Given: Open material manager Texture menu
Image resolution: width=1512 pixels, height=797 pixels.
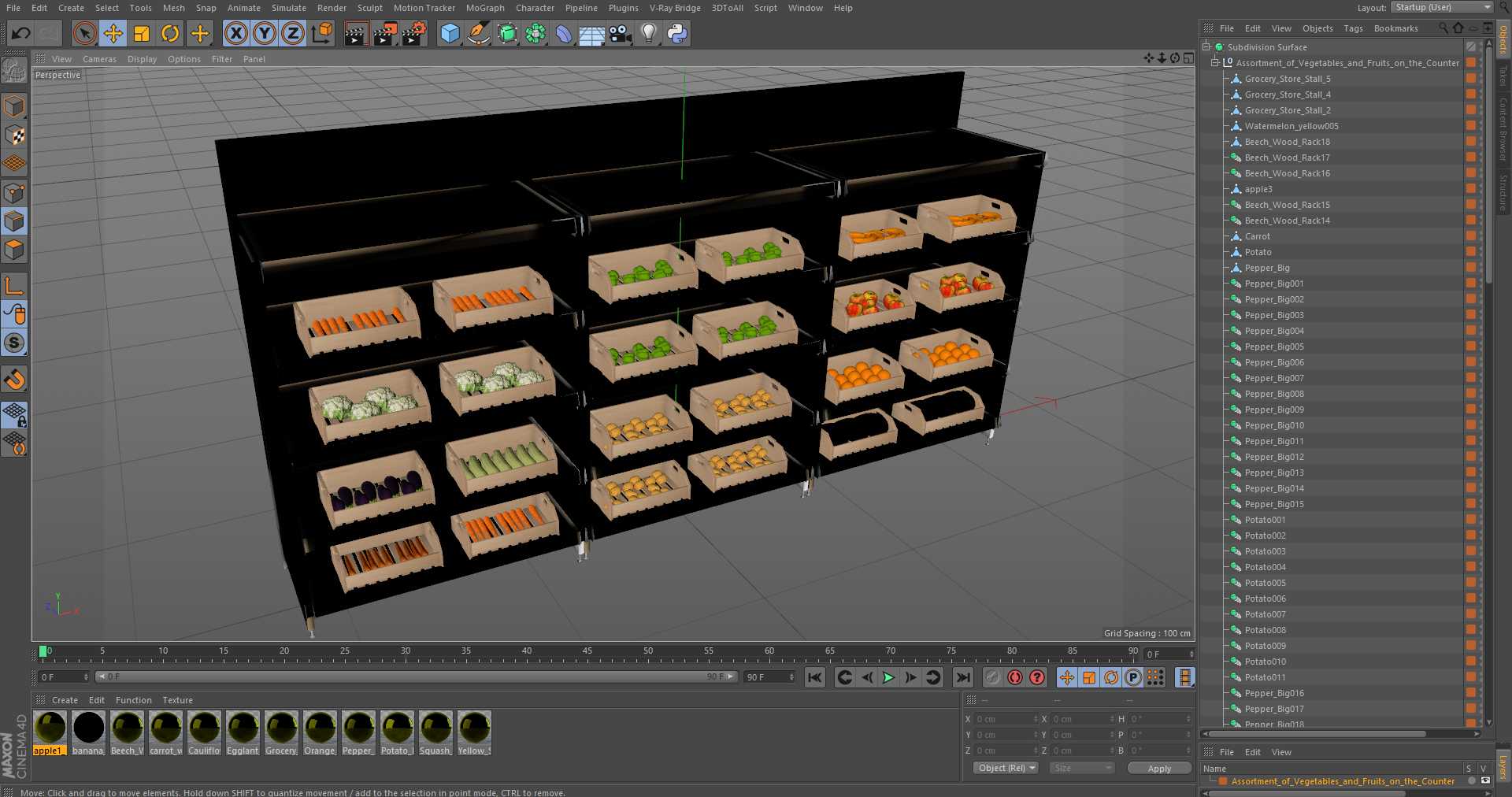Looking at the screenshot, I should pyautogui.click(x=177, y=700).
